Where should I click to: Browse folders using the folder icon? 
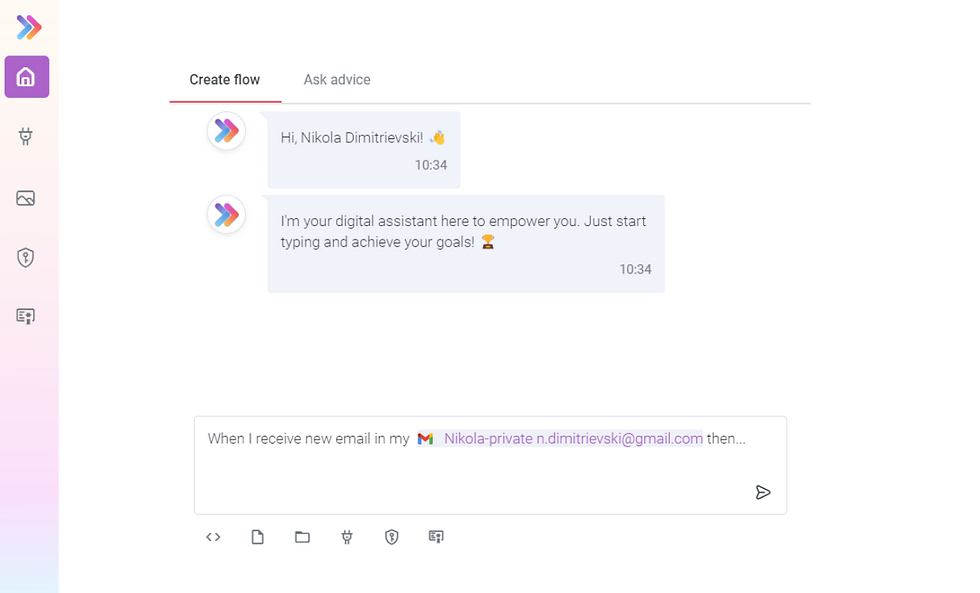coord(302,537)
